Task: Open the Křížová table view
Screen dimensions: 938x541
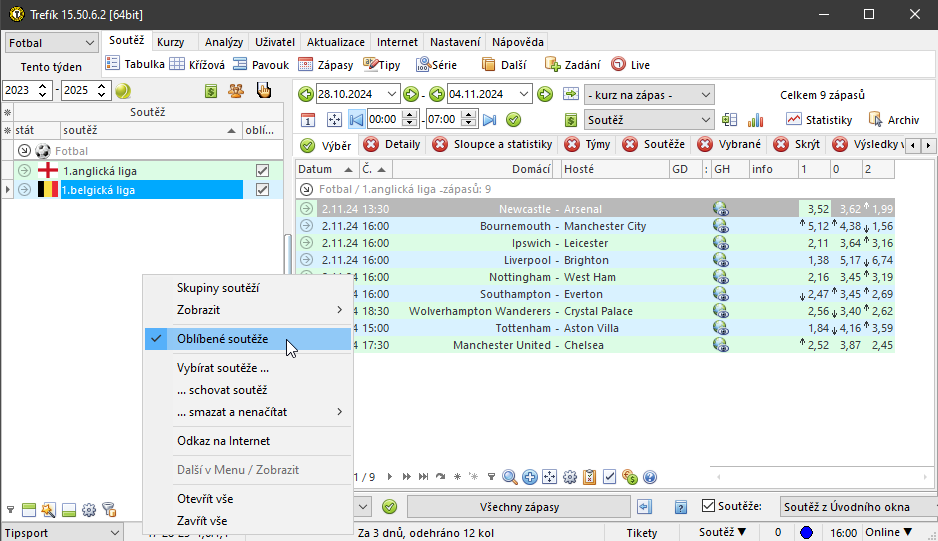Action: tap(197, 65)
